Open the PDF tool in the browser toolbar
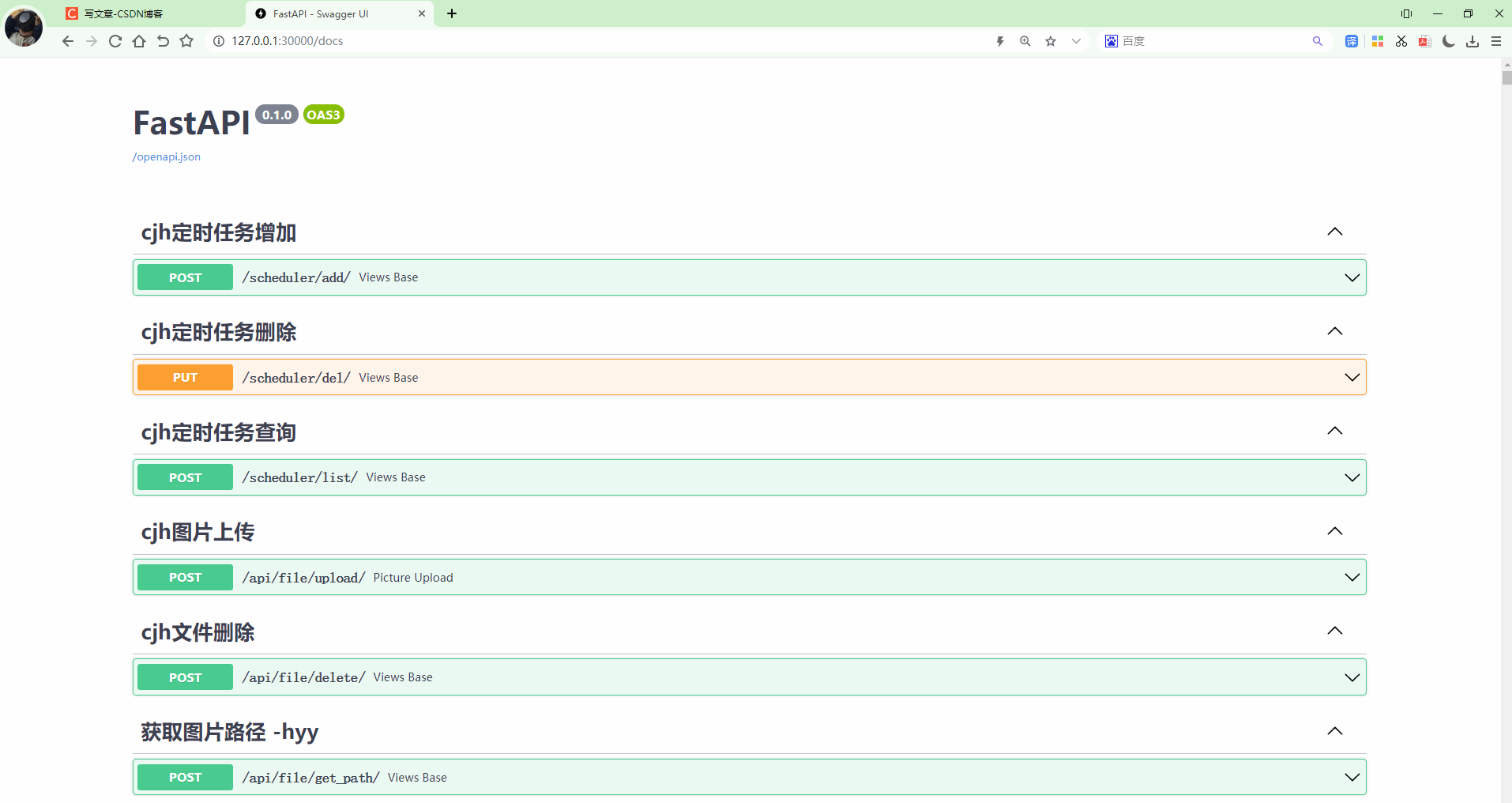This screenshot has width=1512, height=803. (x=1424, y=41)
